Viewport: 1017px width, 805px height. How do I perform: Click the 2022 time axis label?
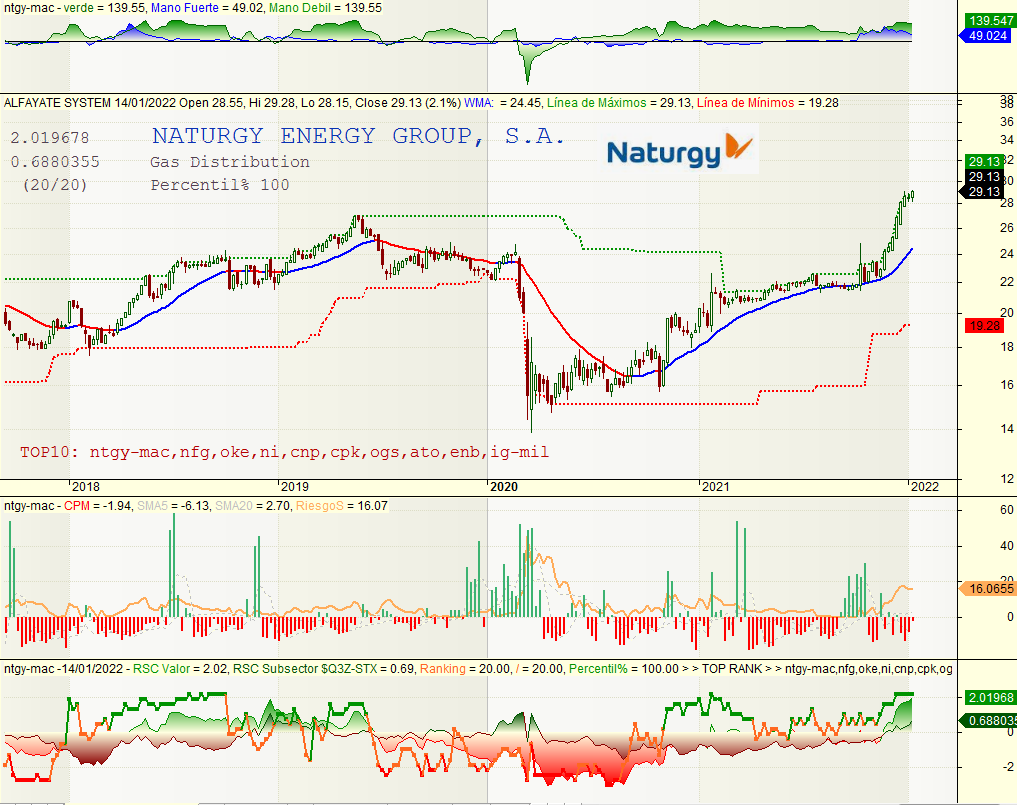(x=925, y=487)
